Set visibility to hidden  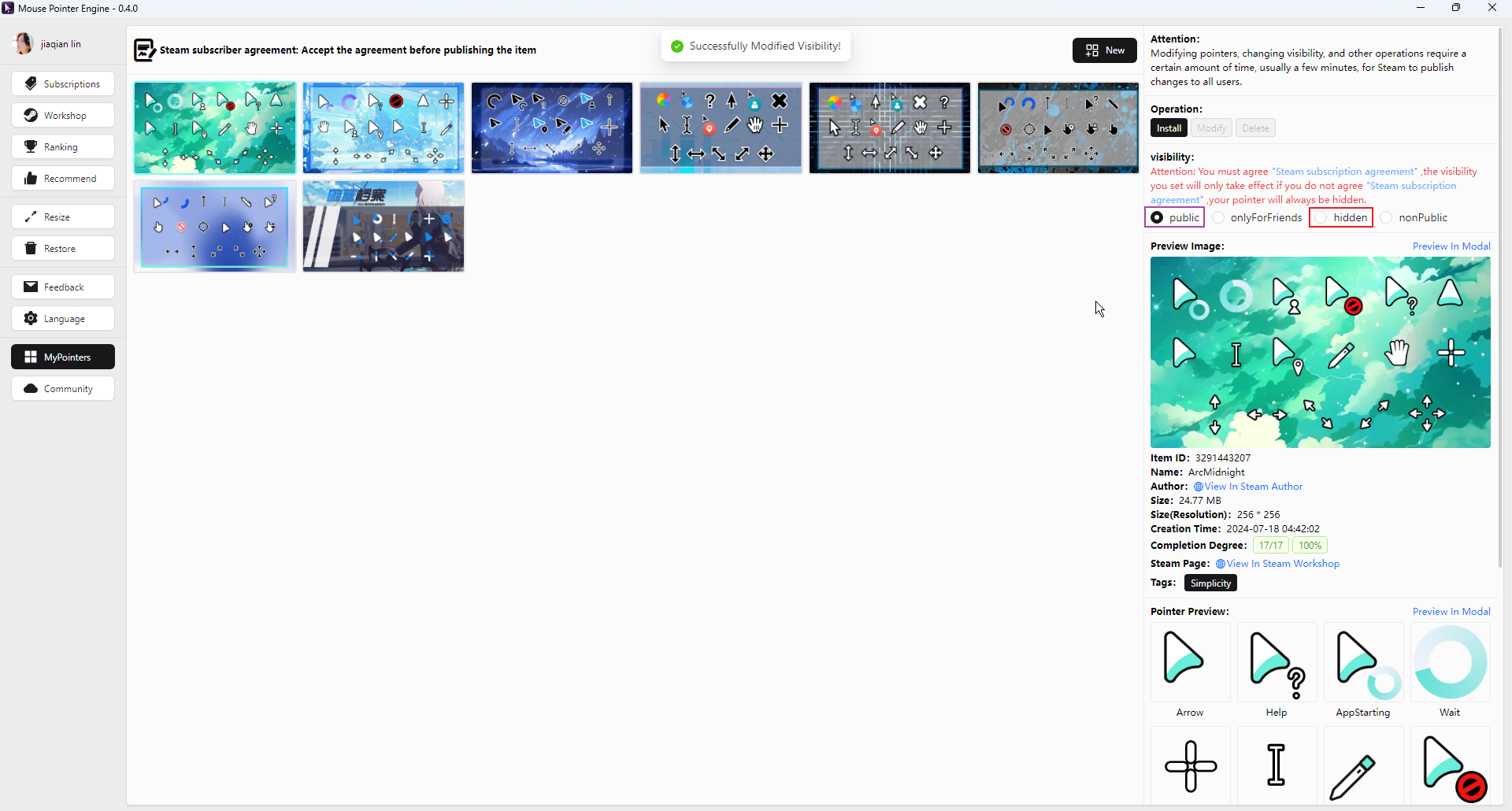tap(1321, 218)
